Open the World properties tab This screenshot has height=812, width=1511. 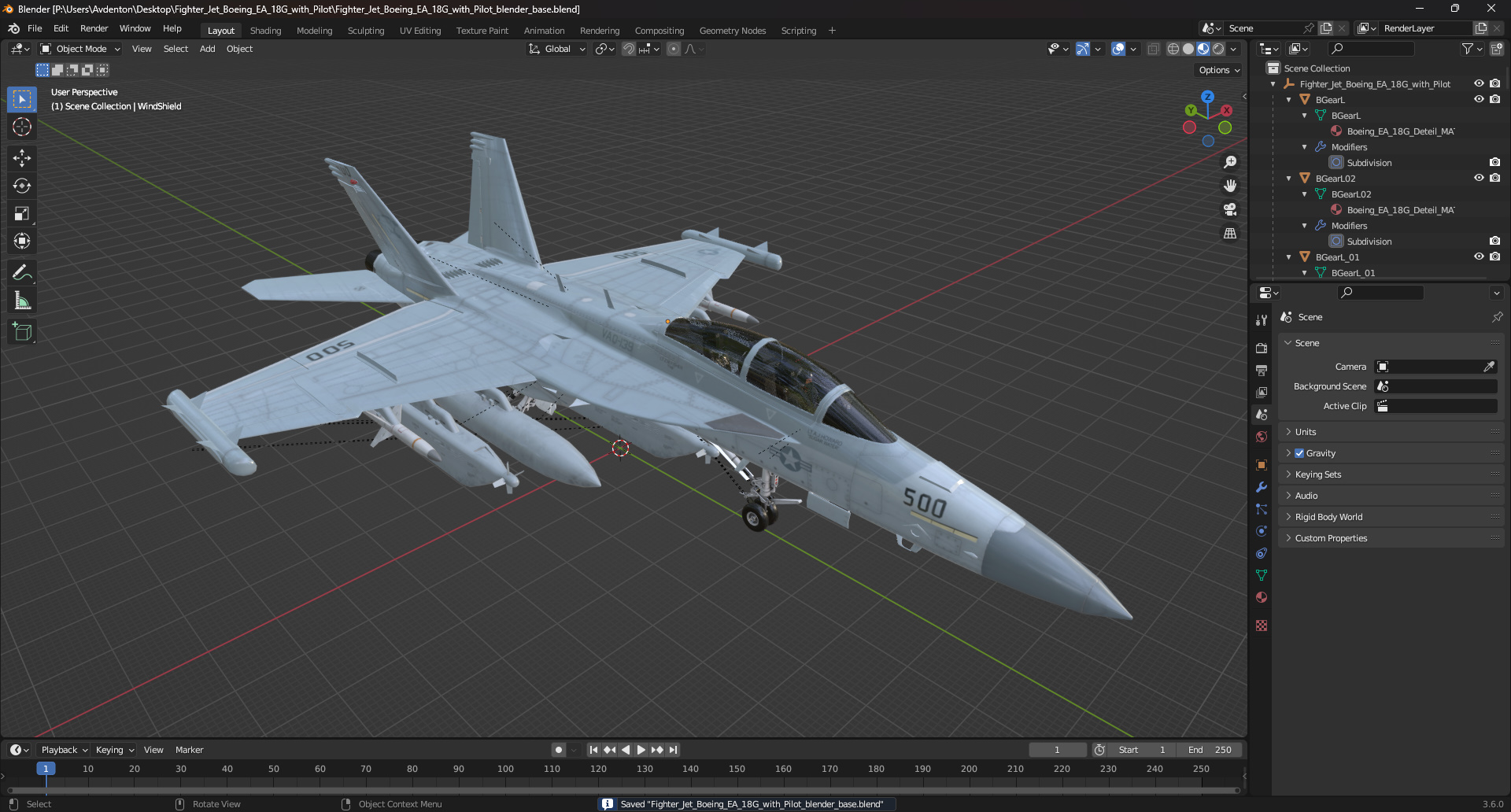1262,437
